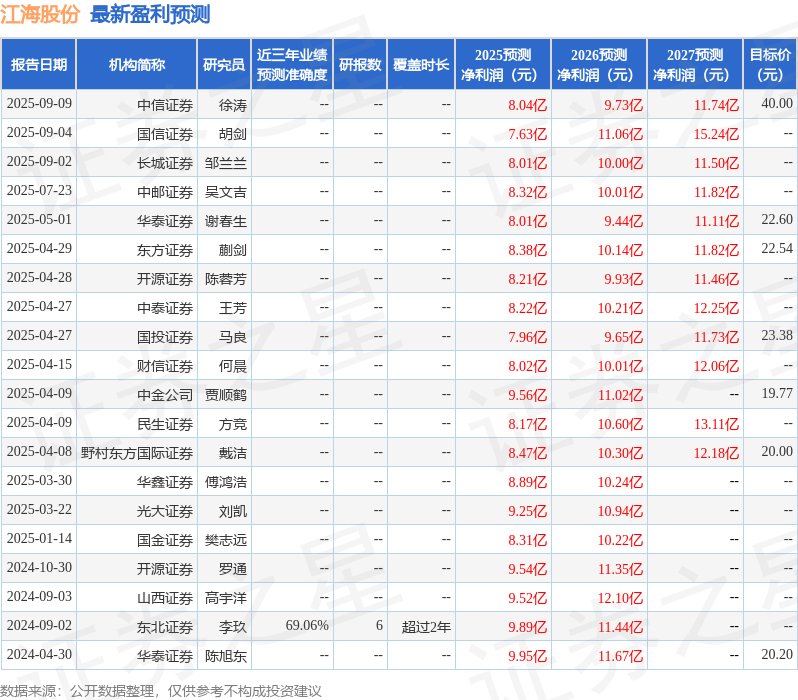Click the date 2025-09-09
798x700 pixels.
[39, 104]
